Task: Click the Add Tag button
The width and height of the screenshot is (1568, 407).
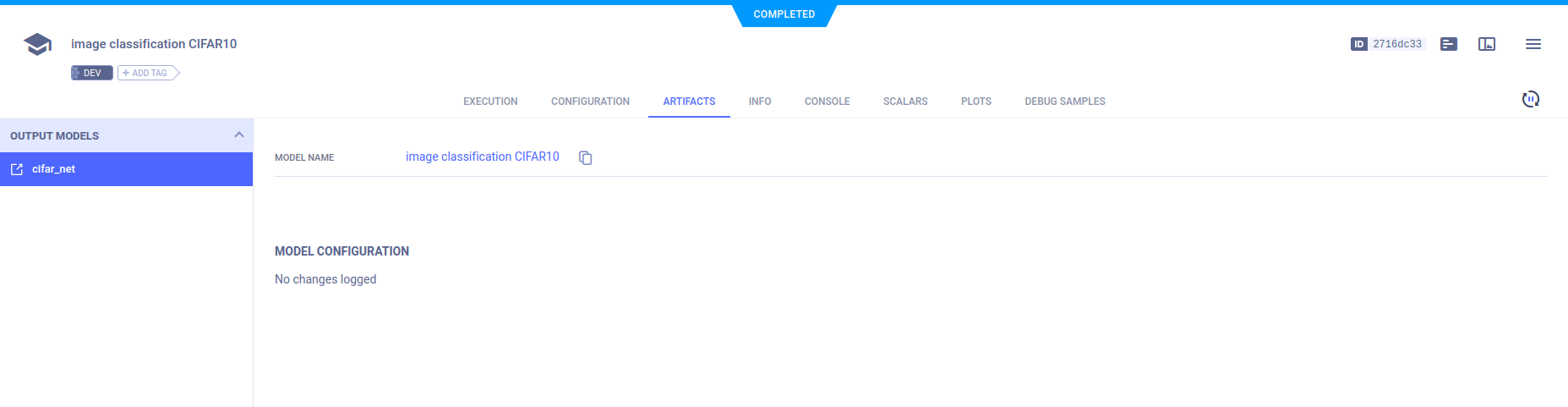Action: (148, 73)
